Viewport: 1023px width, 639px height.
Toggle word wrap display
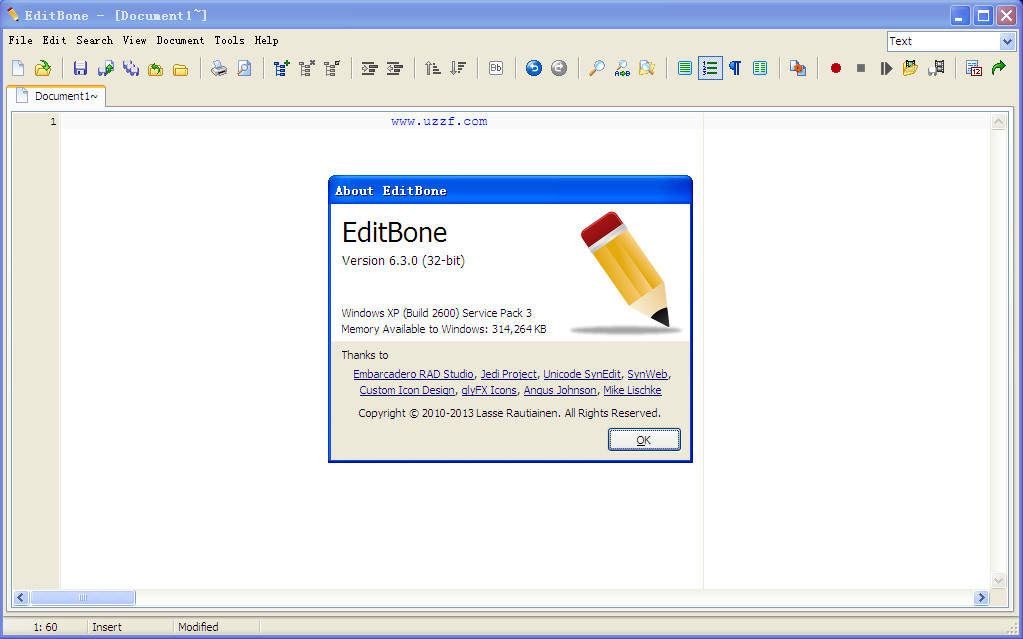[x=683, y=68]
